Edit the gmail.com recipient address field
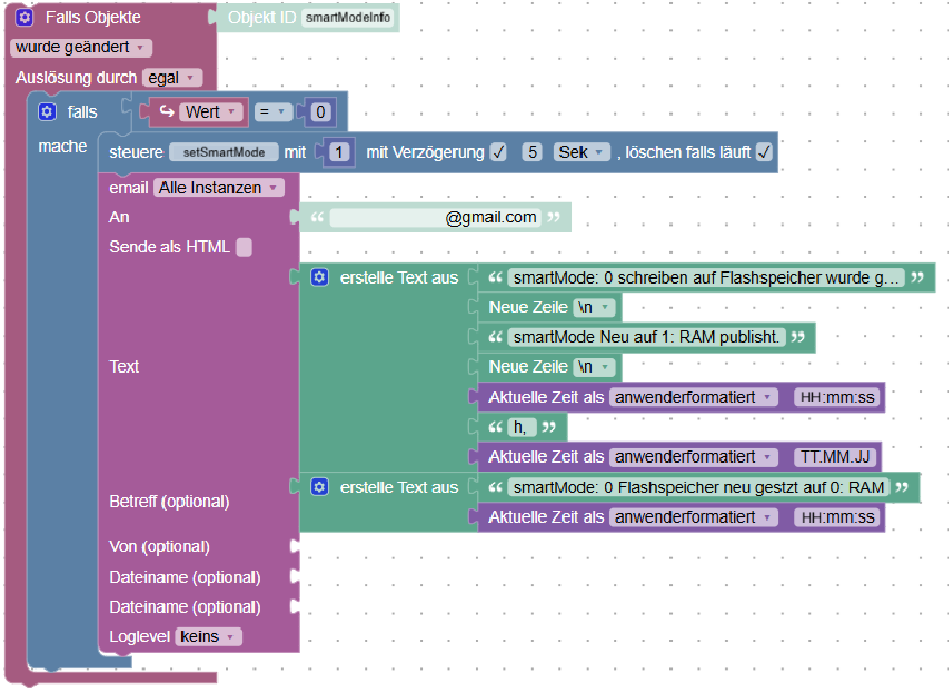 pyautogui.click(x=434, y=217)
